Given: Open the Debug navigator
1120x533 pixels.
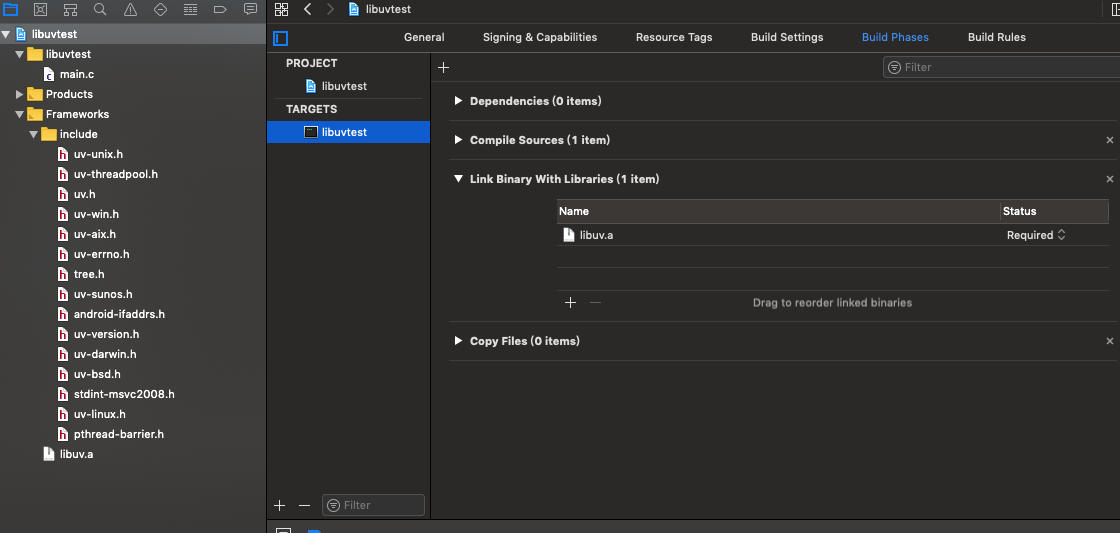Looking at the screenshot, I should click(190, 9).
